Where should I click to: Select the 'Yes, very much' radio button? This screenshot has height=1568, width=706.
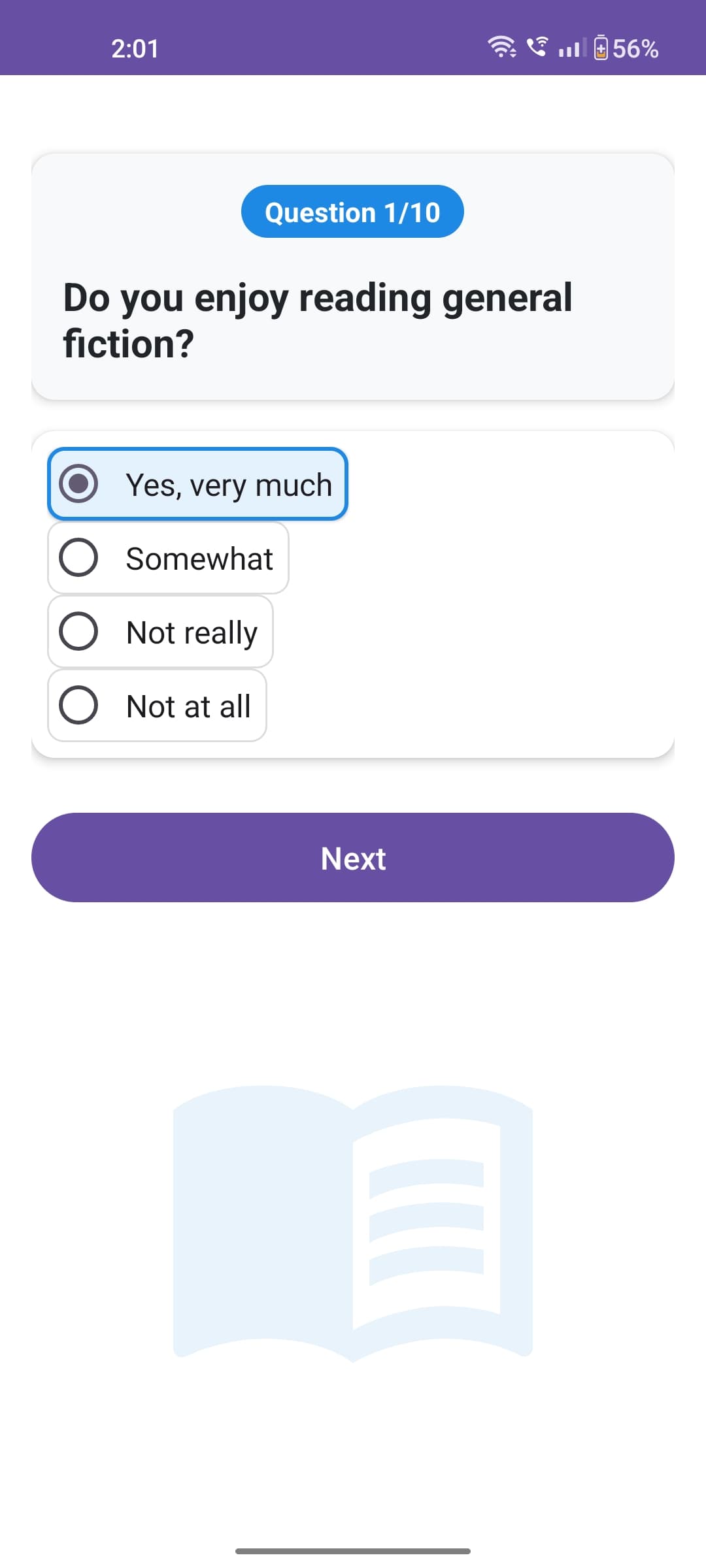coord(78,483)
